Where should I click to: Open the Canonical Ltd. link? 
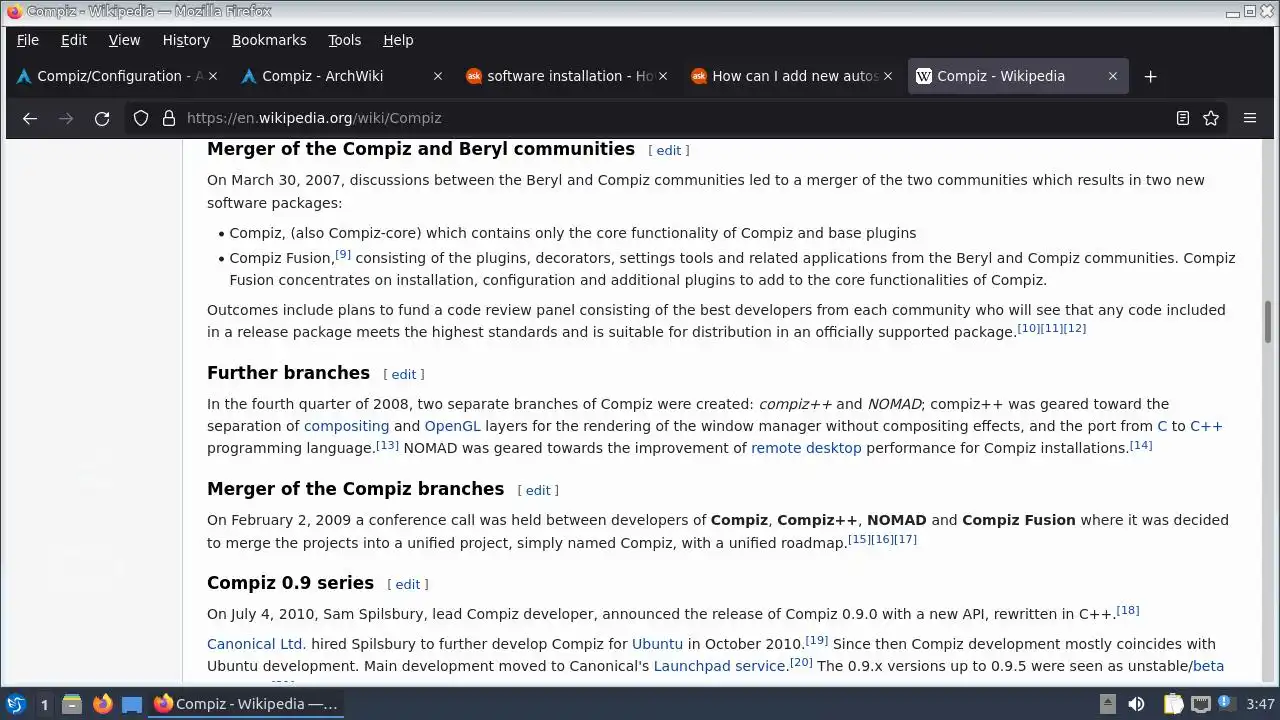point(257,644)
